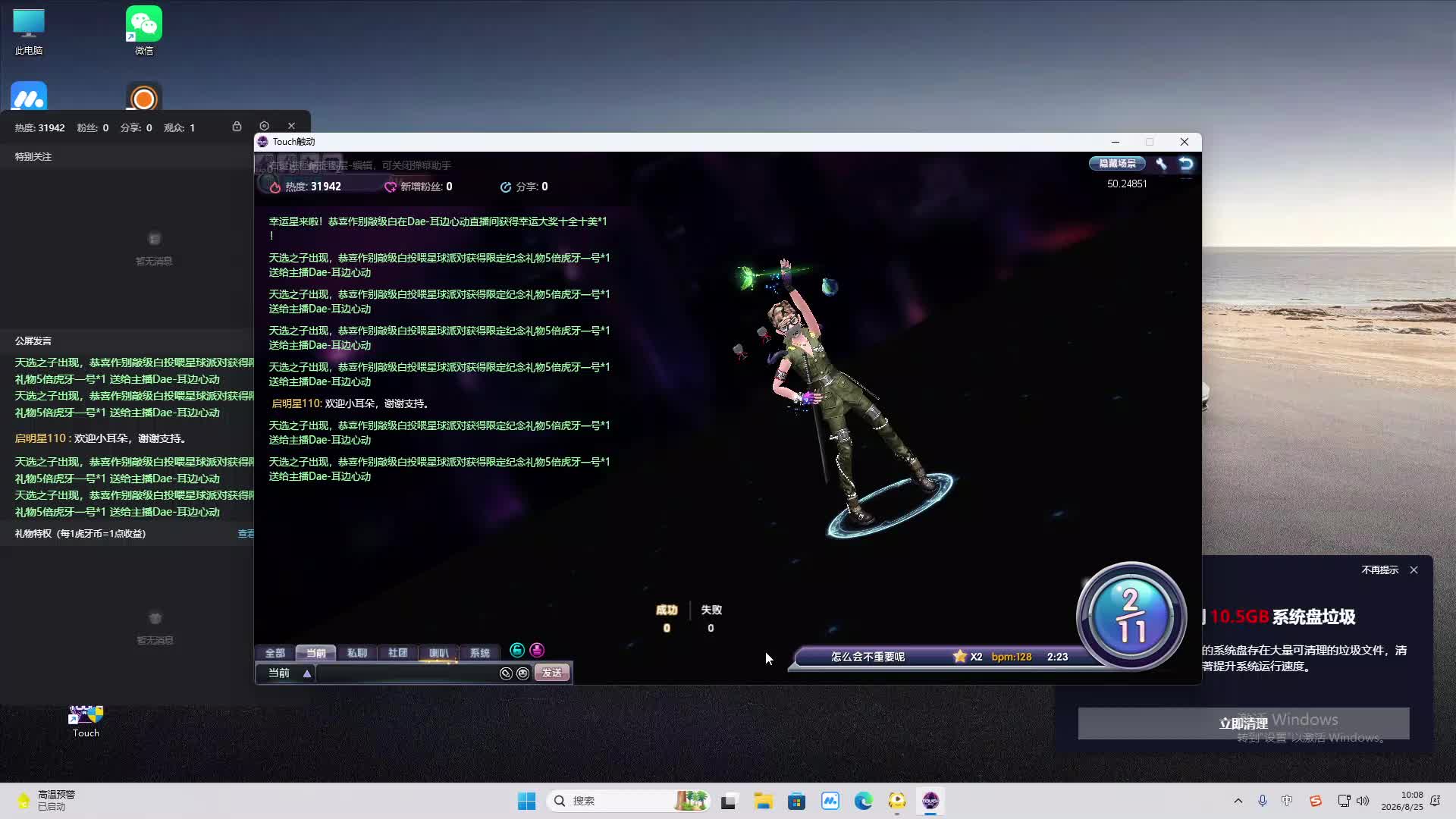
Task: Click the lock icon in the left overlay panel
Action: click(237, 126)
